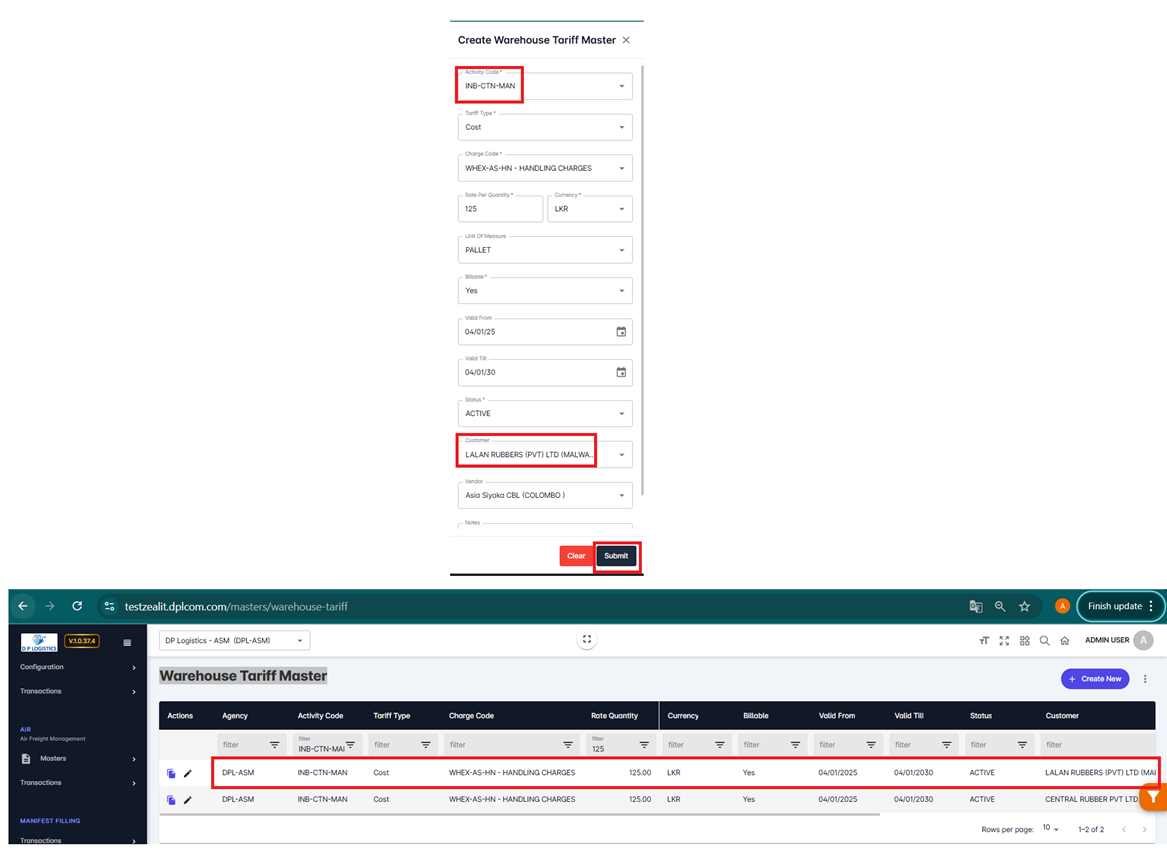The height and width of the screenshot is (866, 1167).
Task: Open the DP Logistics - ASM agency selector
Action: [x=234, y=640]
